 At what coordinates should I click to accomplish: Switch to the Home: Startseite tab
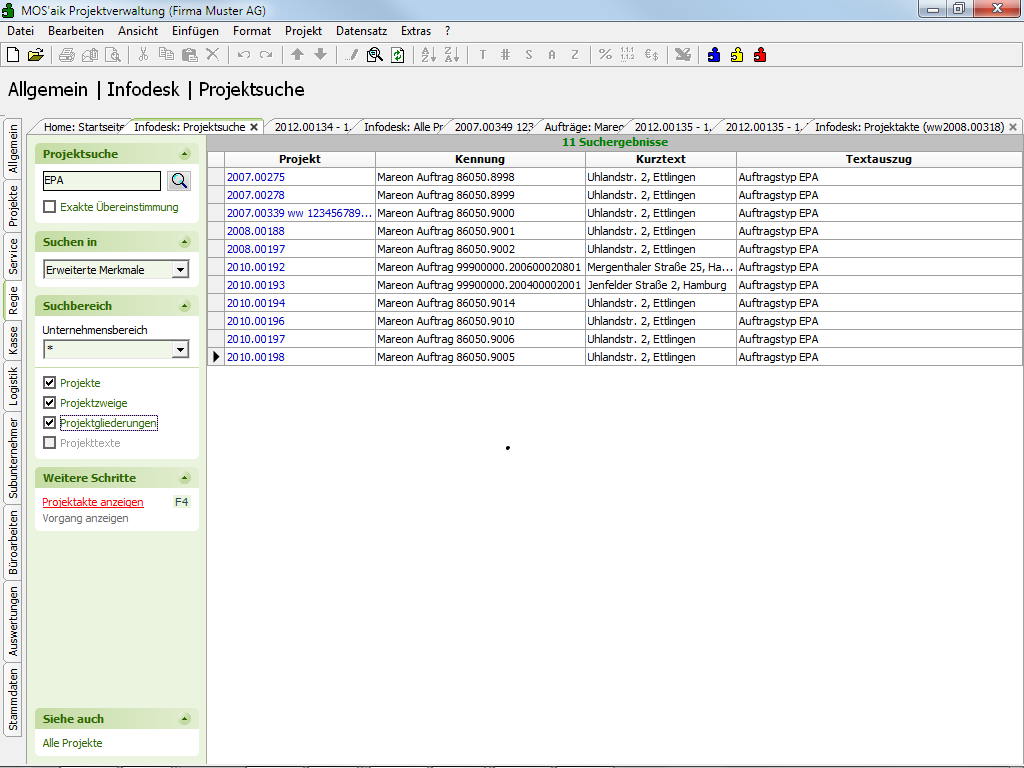tap(84, 127)
